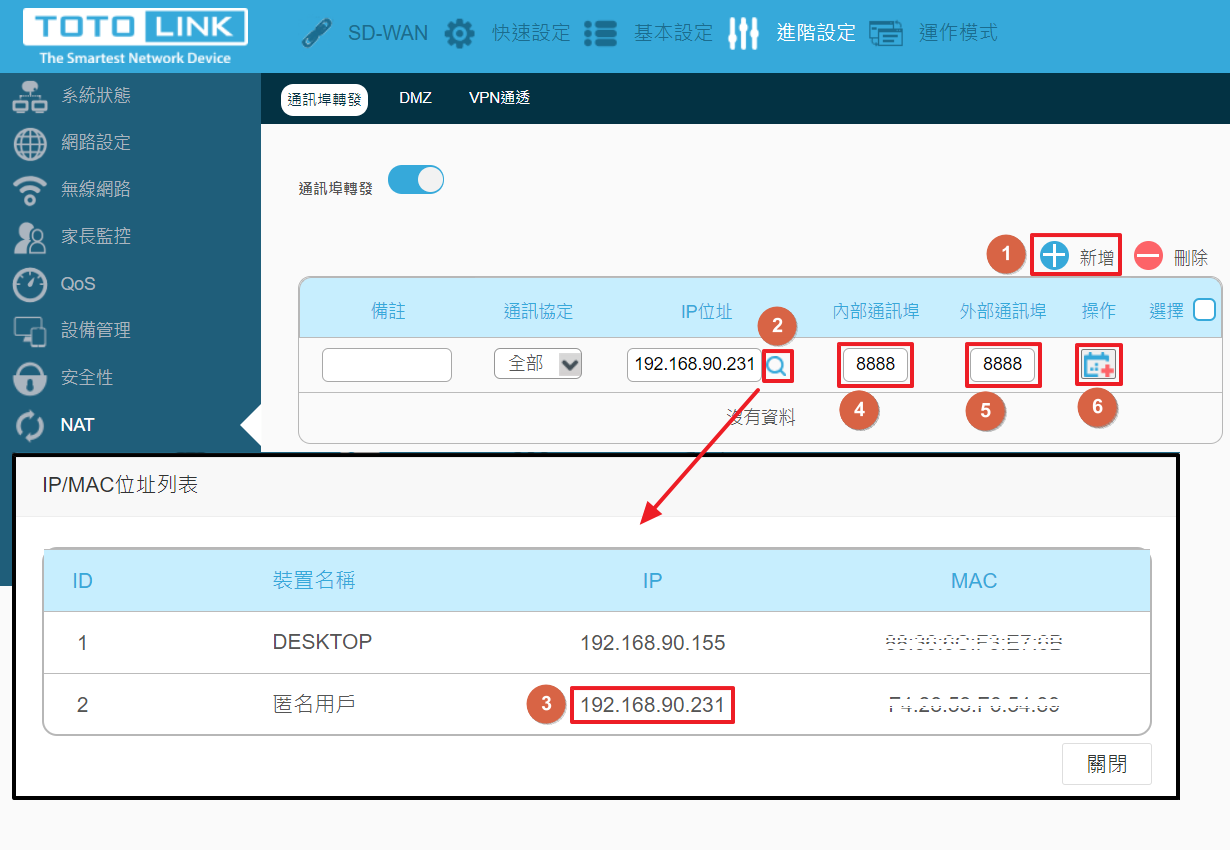
Task: Open 進階設定 advanced settings
Action: (816, 33)
